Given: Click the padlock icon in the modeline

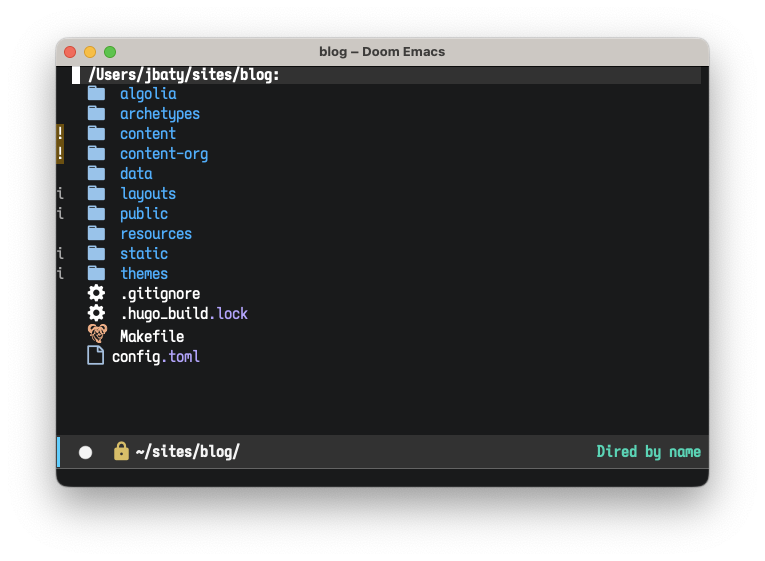Looking at the screenshot, I should click(121, 451).
